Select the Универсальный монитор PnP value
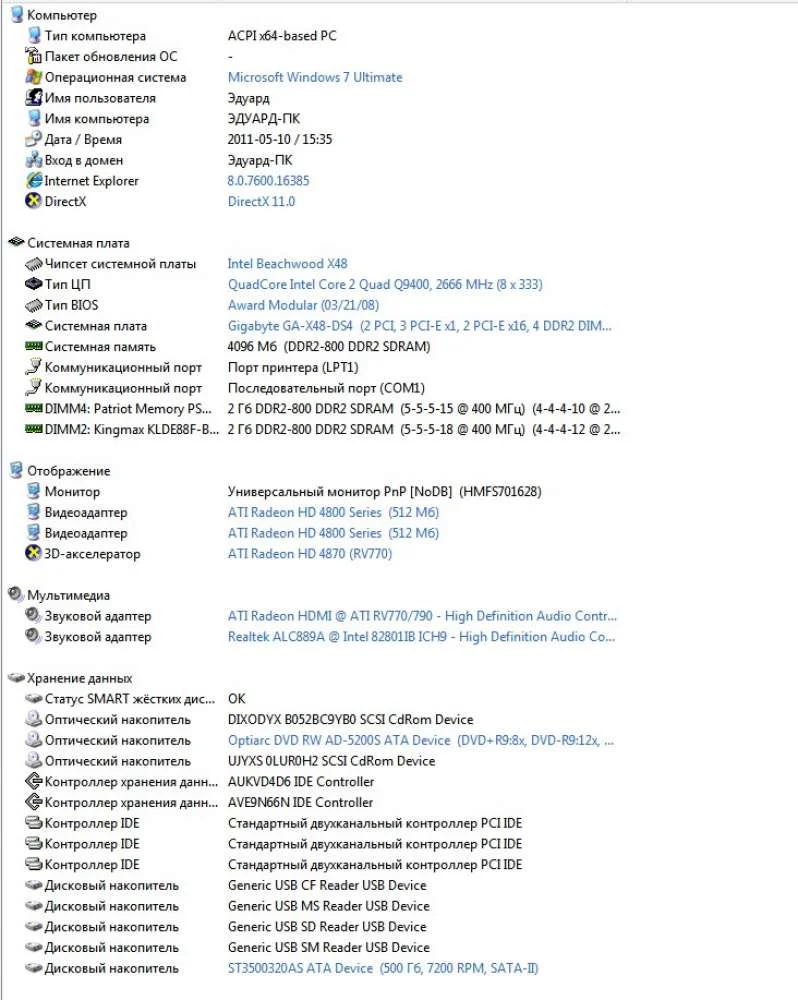This screenshot has width=798, height=1000. [x=385, y=492]
